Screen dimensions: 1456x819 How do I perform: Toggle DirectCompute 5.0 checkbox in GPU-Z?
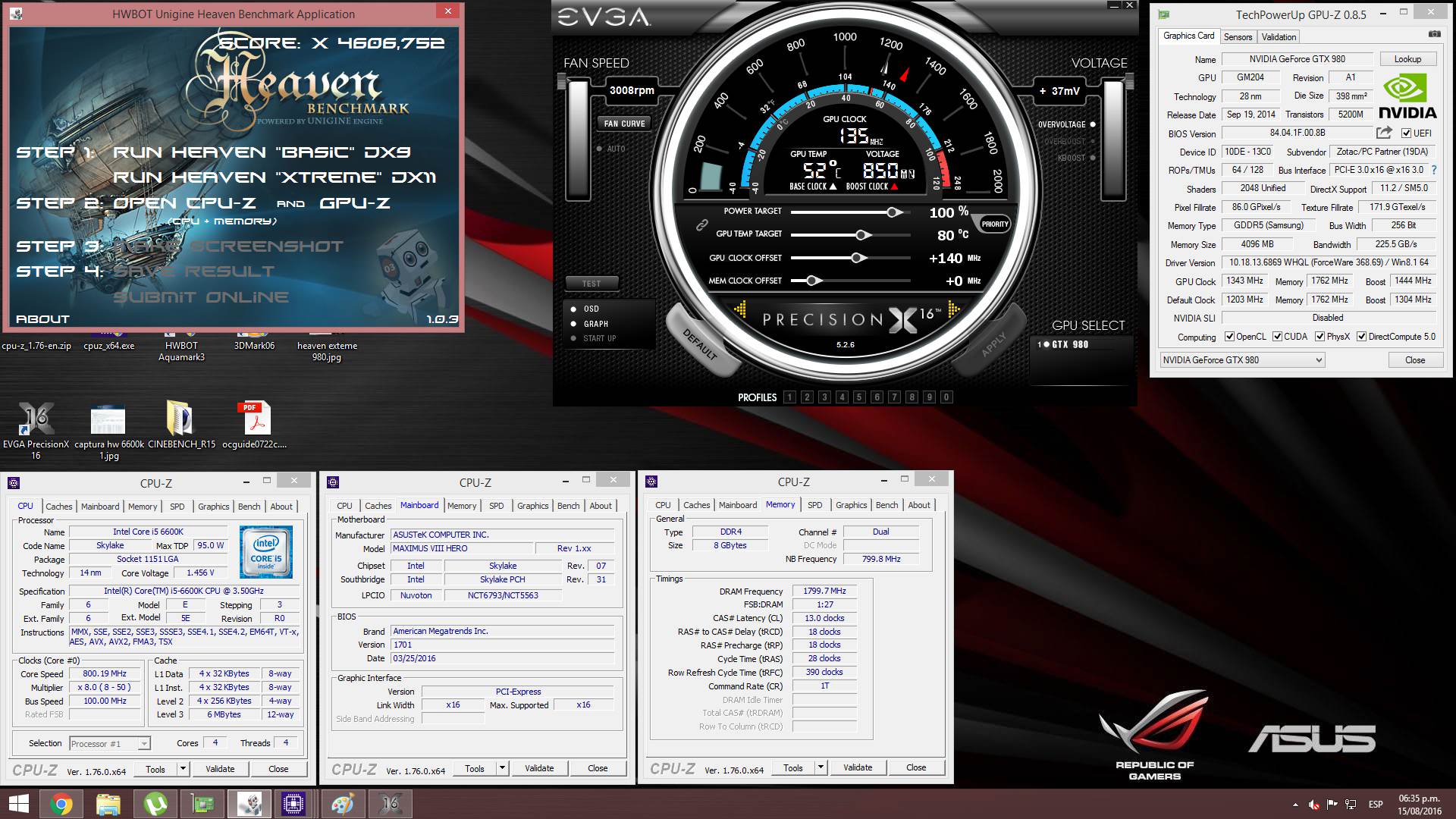(x=1362, y=337)
